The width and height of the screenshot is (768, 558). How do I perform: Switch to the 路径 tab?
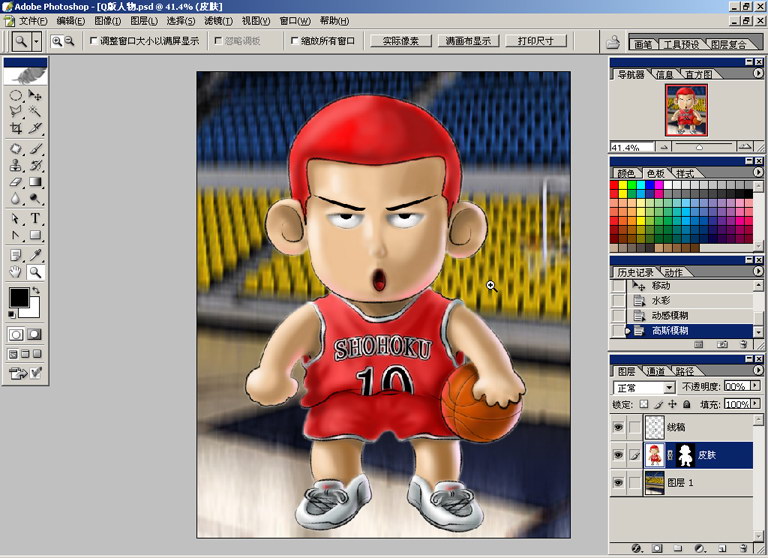point(684,371)
